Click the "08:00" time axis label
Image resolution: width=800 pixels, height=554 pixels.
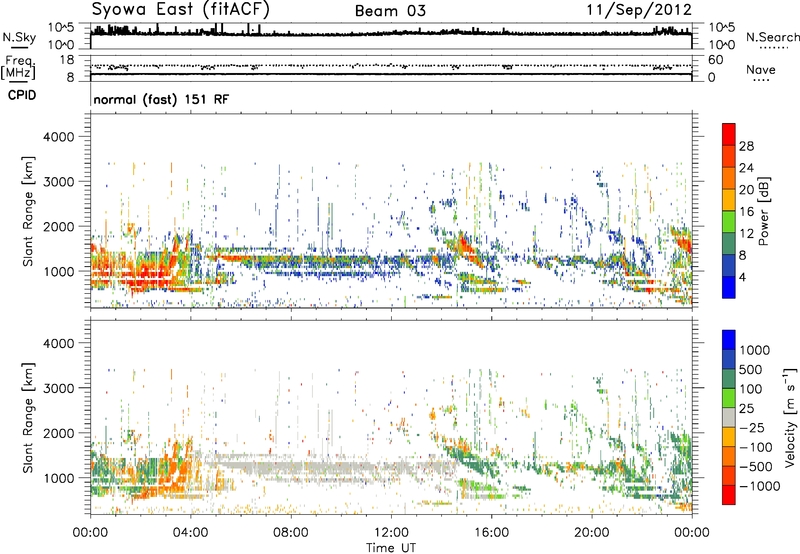(291, 533)
